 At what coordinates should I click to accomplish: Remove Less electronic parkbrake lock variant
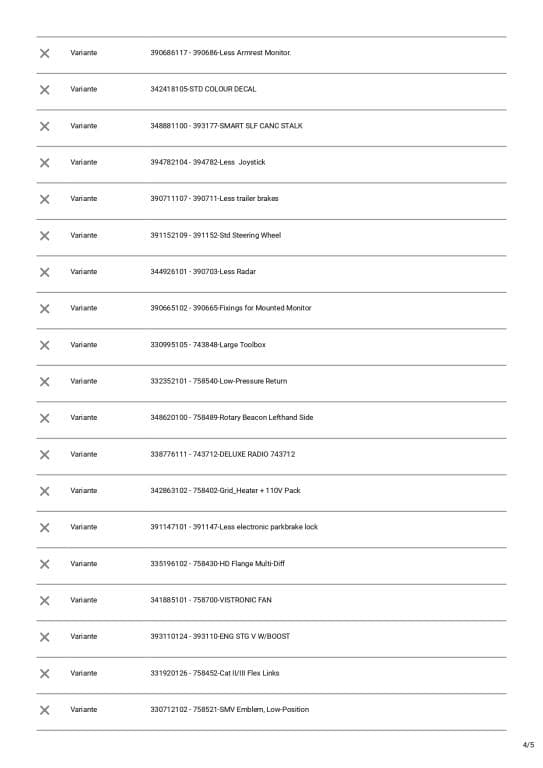coord(45,528)
